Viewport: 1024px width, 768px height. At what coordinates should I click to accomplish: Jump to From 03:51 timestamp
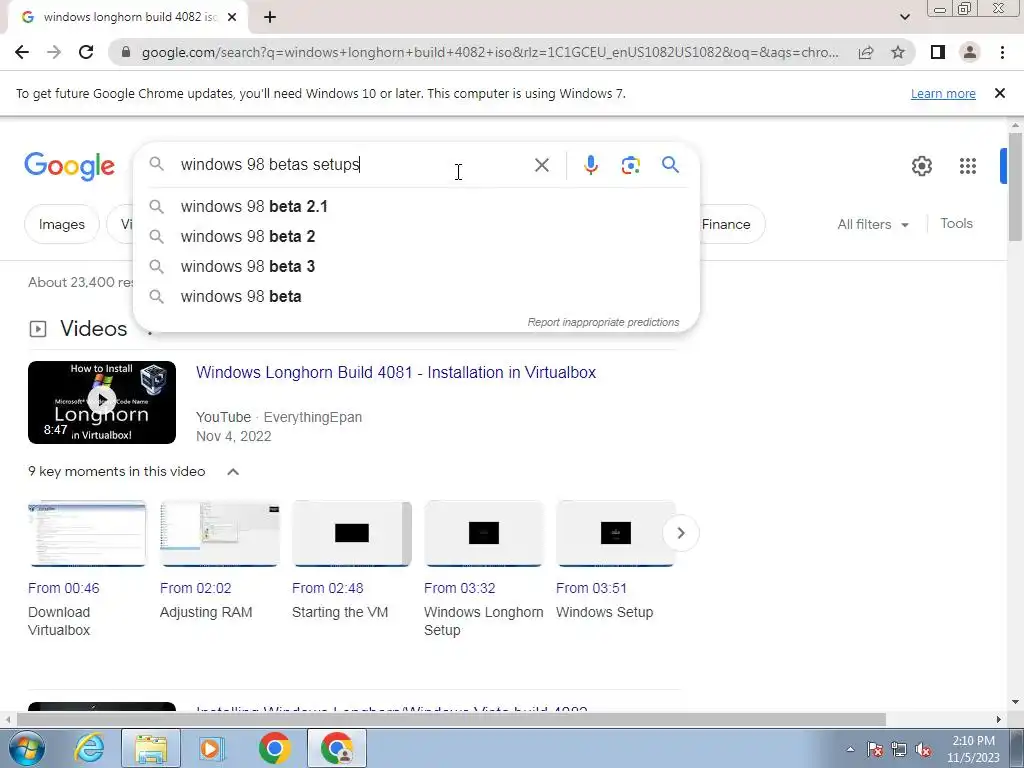pos(591,588)
